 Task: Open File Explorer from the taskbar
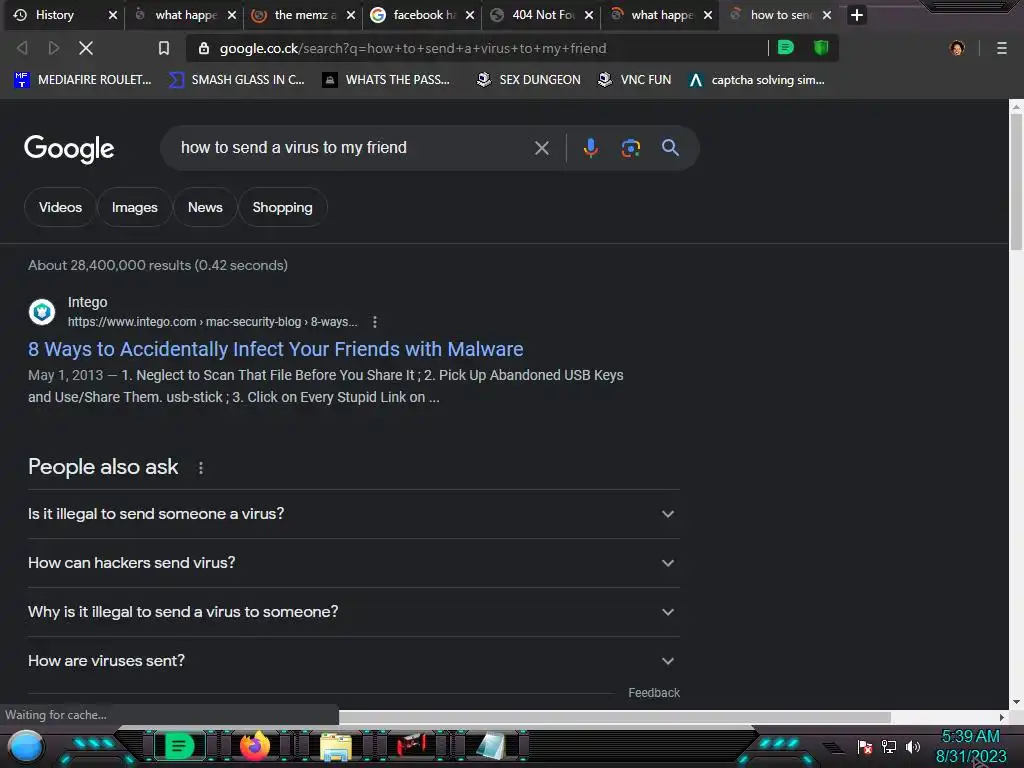(336, 746)
